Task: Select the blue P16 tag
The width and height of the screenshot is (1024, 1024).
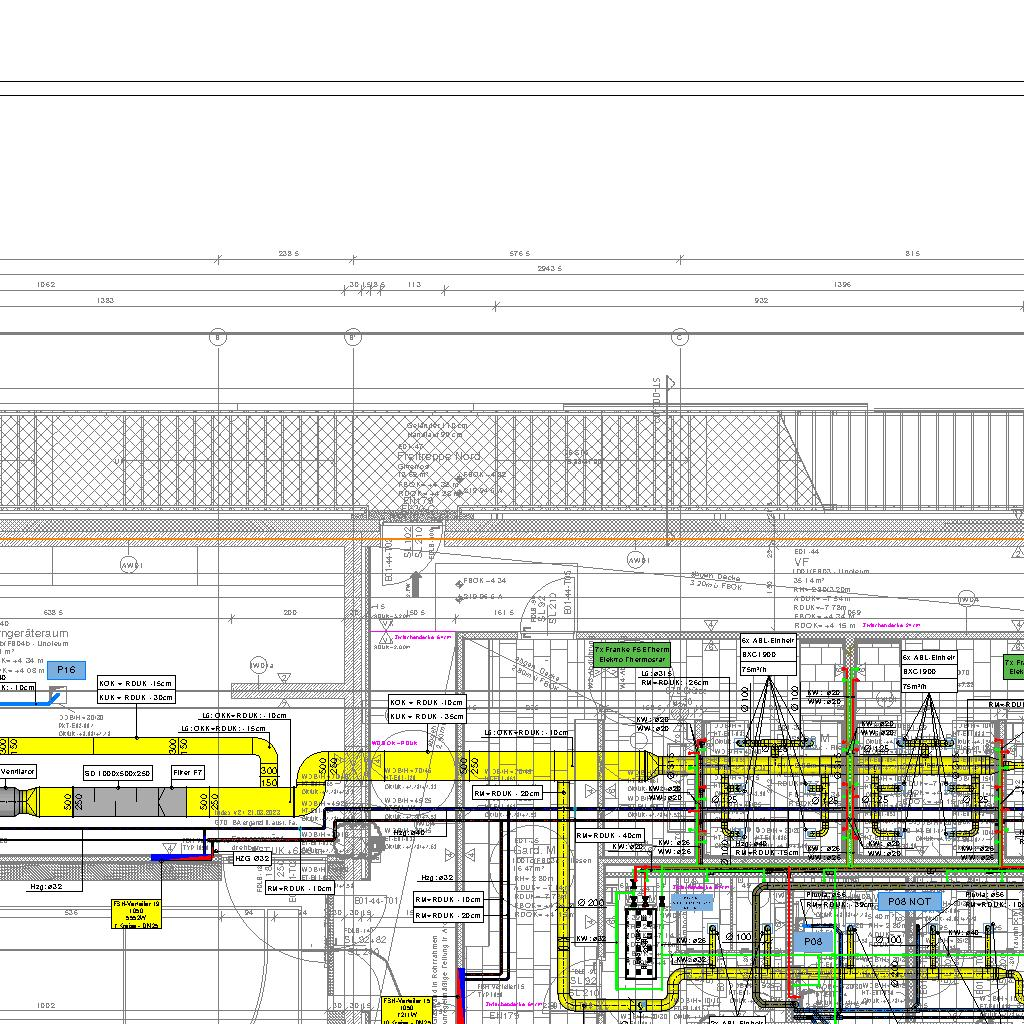Action: tap(66, 670)
